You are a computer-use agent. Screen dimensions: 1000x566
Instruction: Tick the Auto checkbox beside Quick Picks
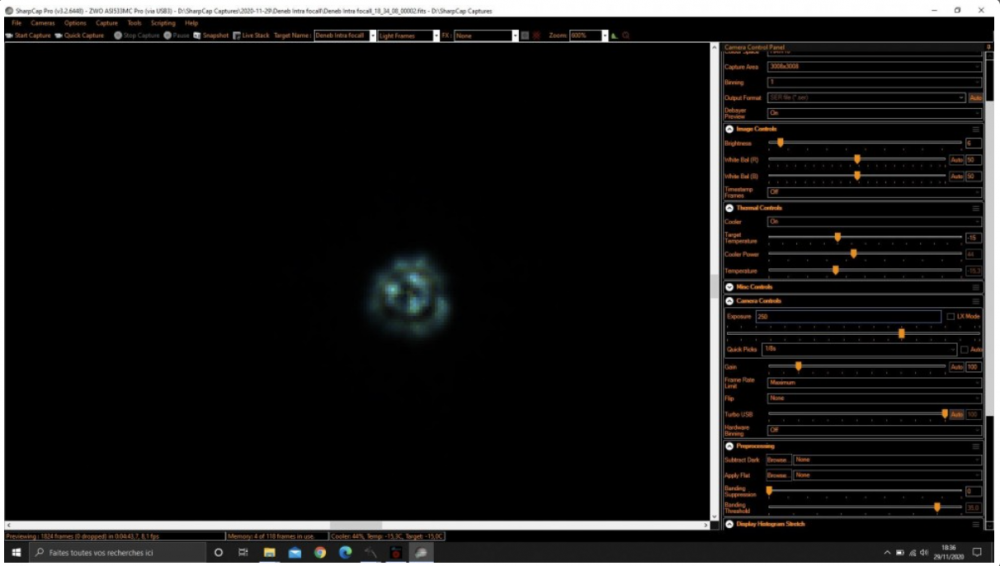tap(964, 349)
